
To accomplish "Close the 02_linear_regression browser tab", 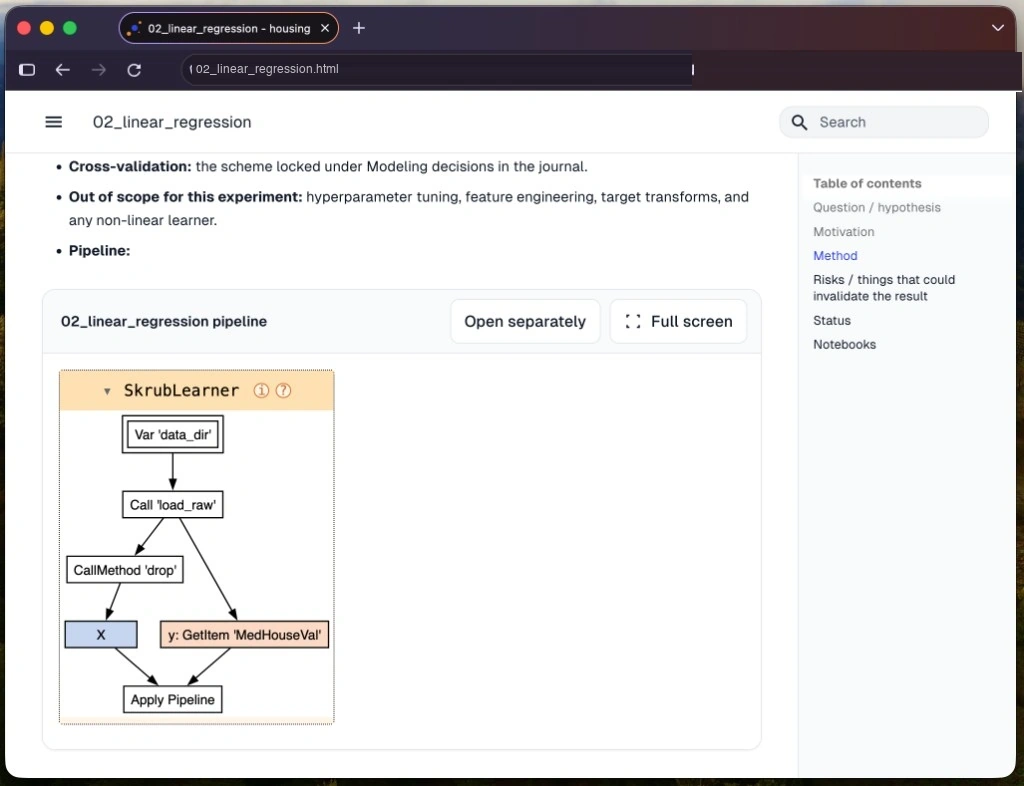I will point(325,28).
